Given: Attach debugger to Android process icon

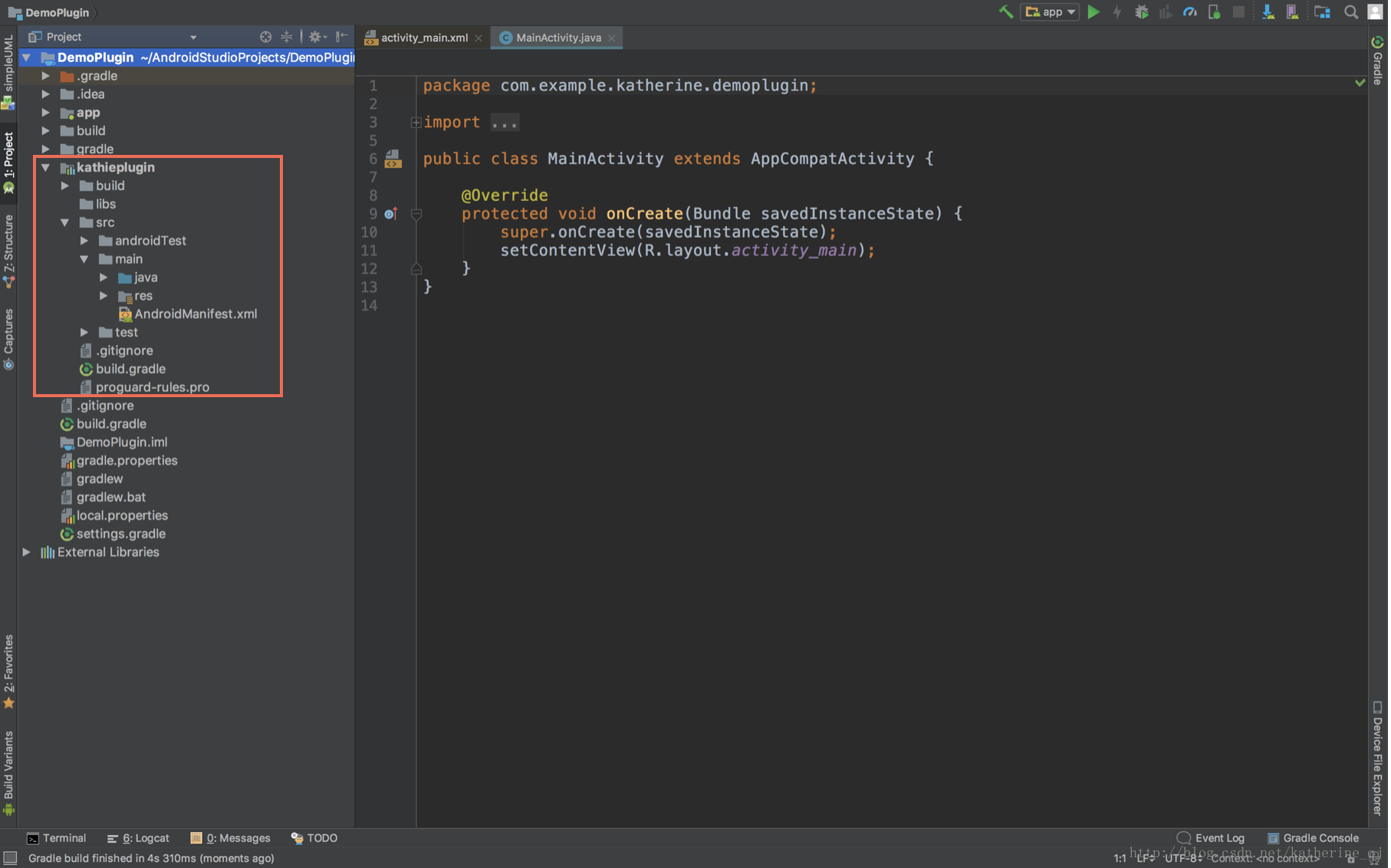Looking at the screenshot, I should click(1215, 12).
